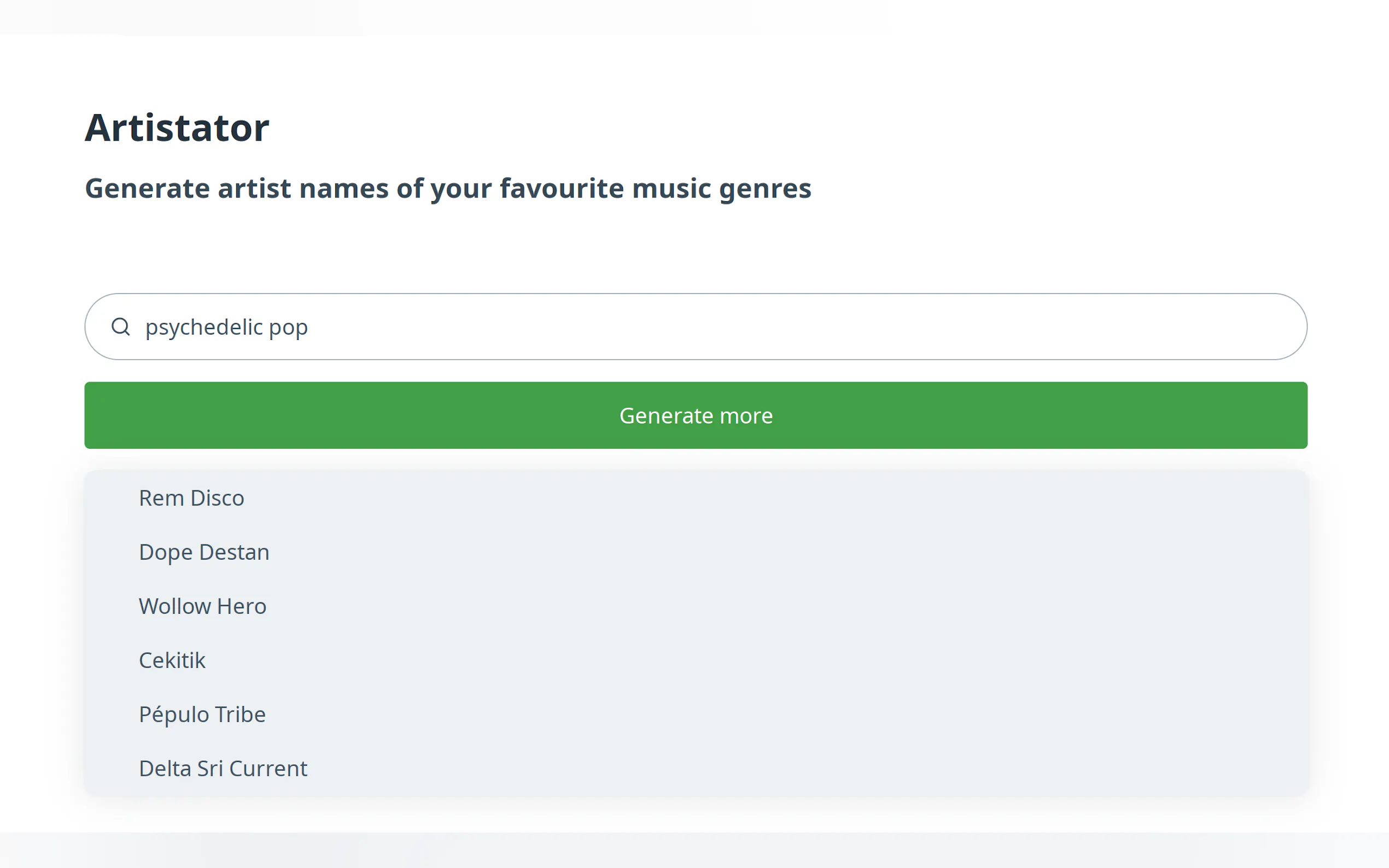Click the word "Delta" in last result
This screenshot has height=868, width=1389.
point(165,768)
